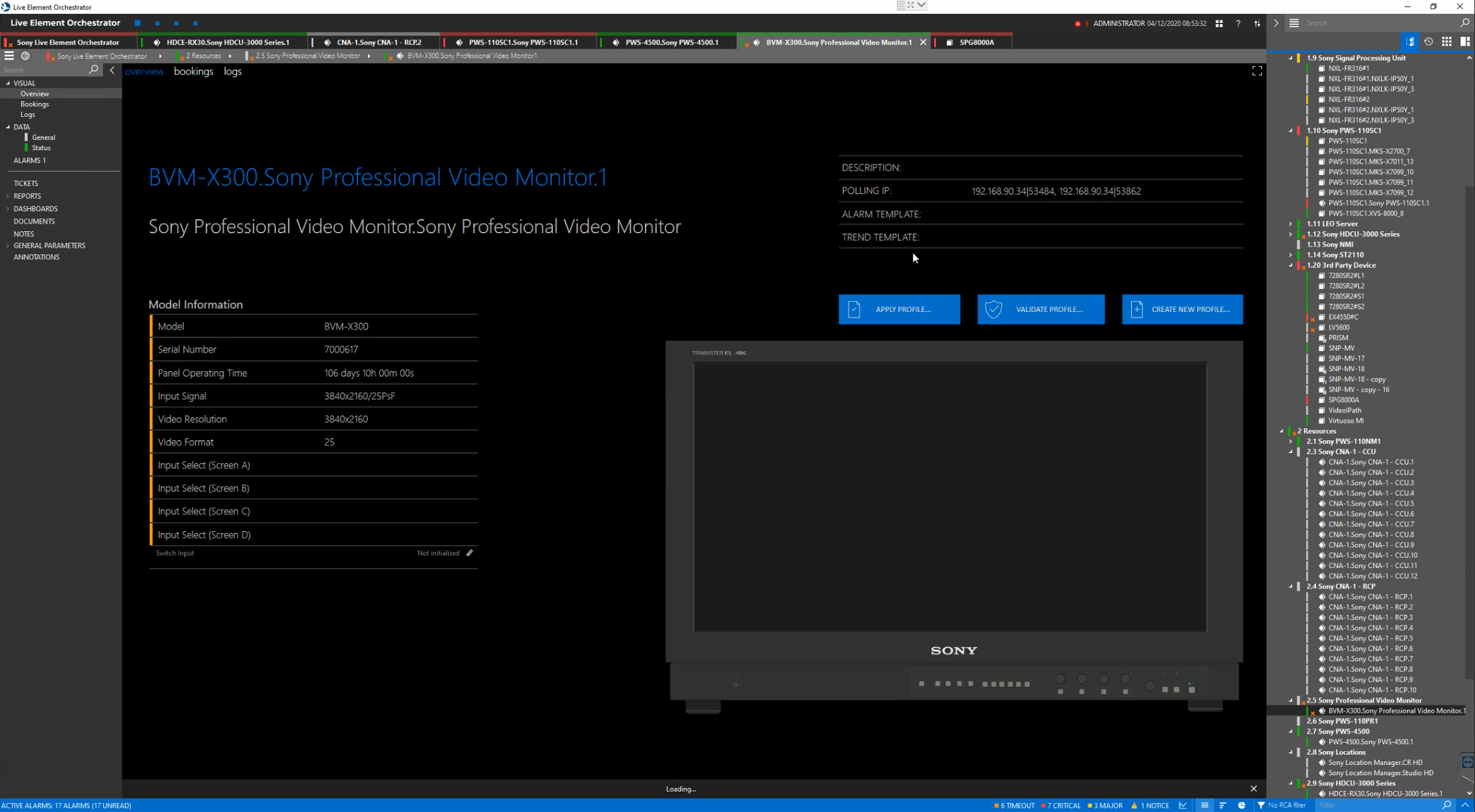Close the BVM-X300 tab
The image size is (1475, 812).
click(923, 42)
